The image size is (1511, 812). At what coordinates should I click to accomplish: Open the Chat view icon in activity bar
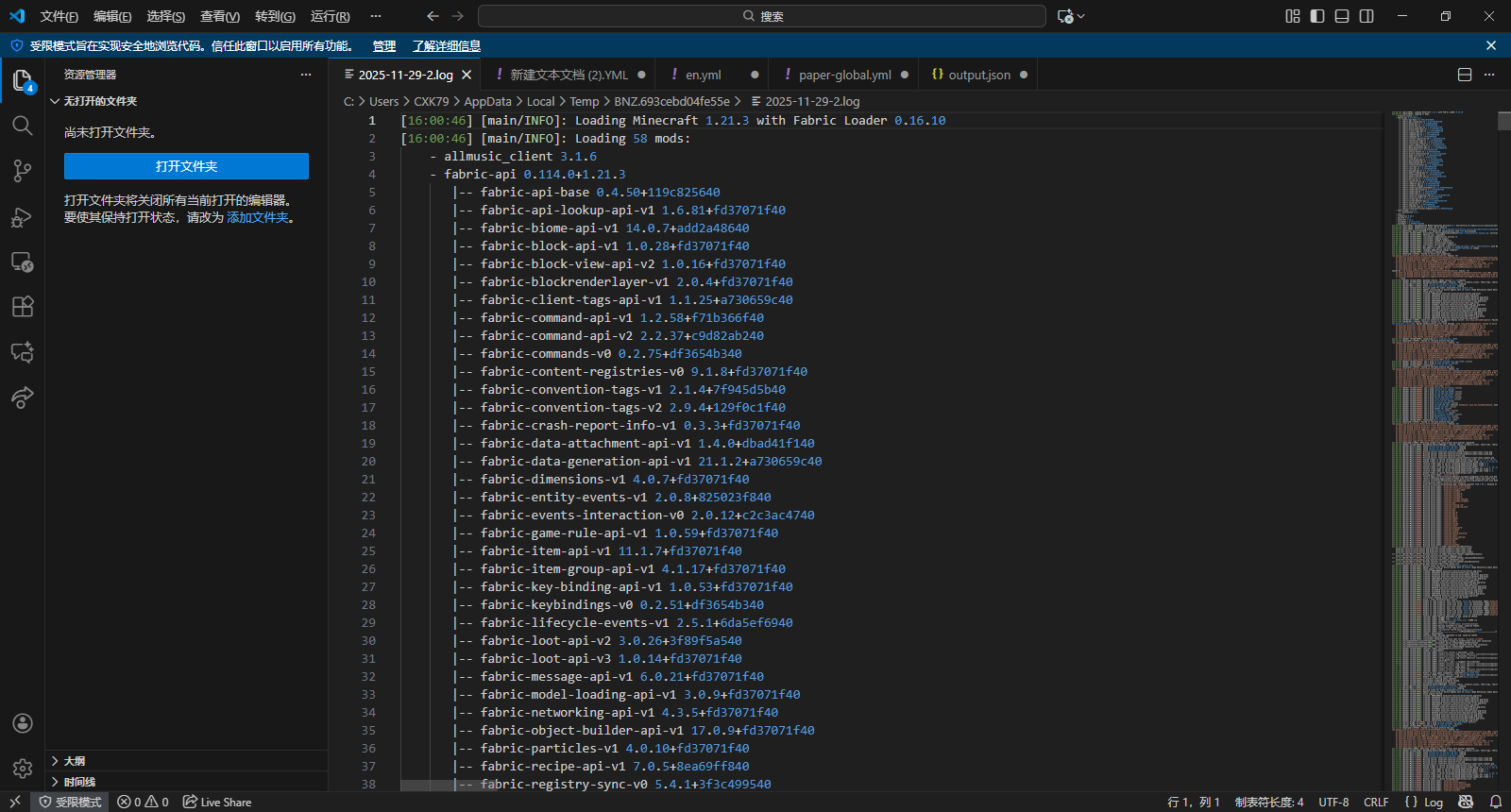click(23, 352)
